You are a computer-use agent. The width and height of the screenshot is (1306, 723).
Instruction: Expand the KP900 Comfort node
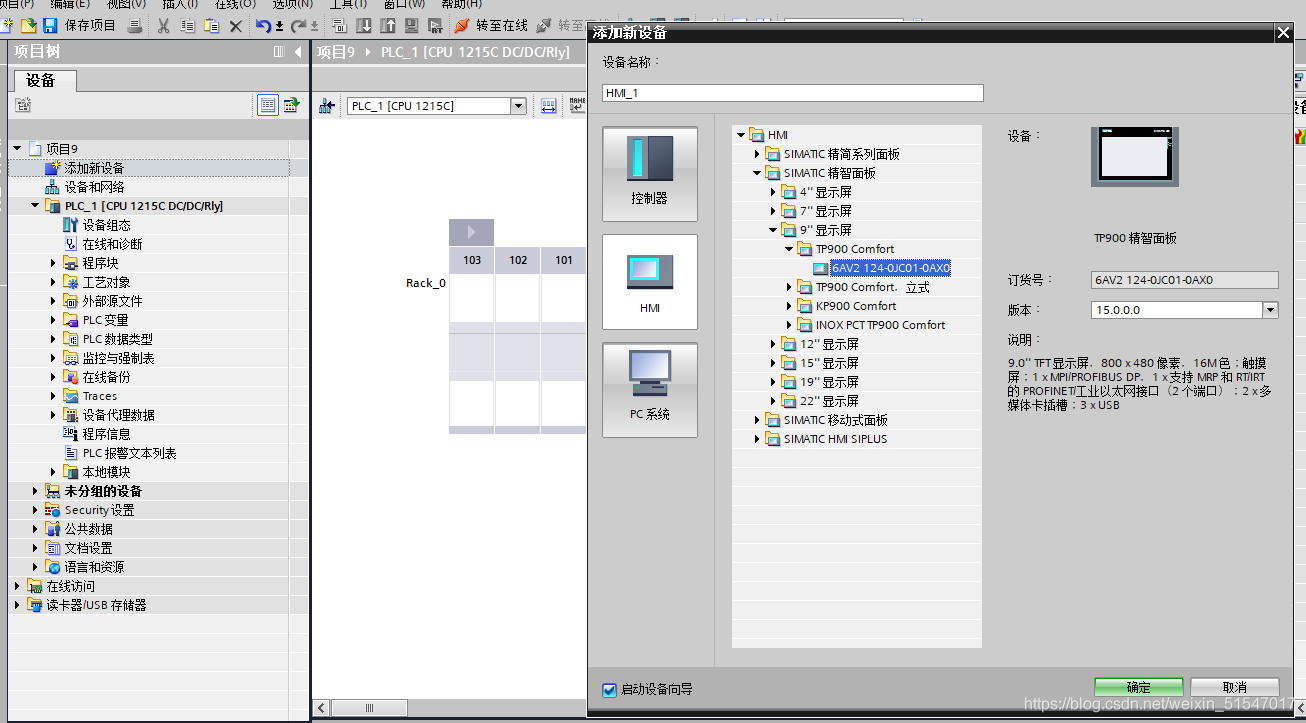coord(789,306)
